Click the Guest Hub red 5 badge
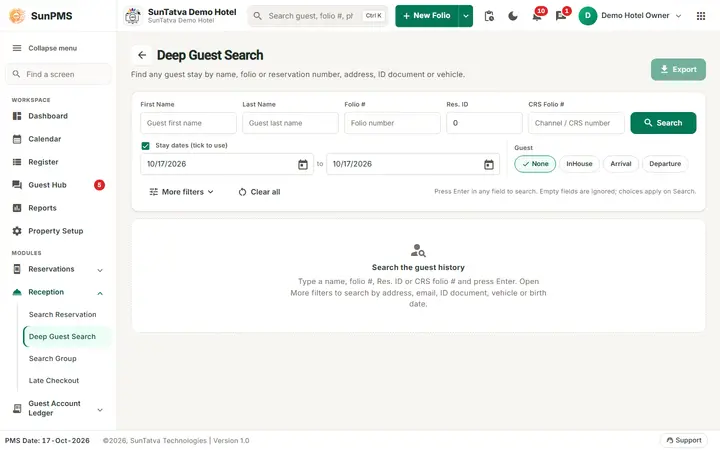The height and width of the screenshot is (450, 720). [99, 185]
